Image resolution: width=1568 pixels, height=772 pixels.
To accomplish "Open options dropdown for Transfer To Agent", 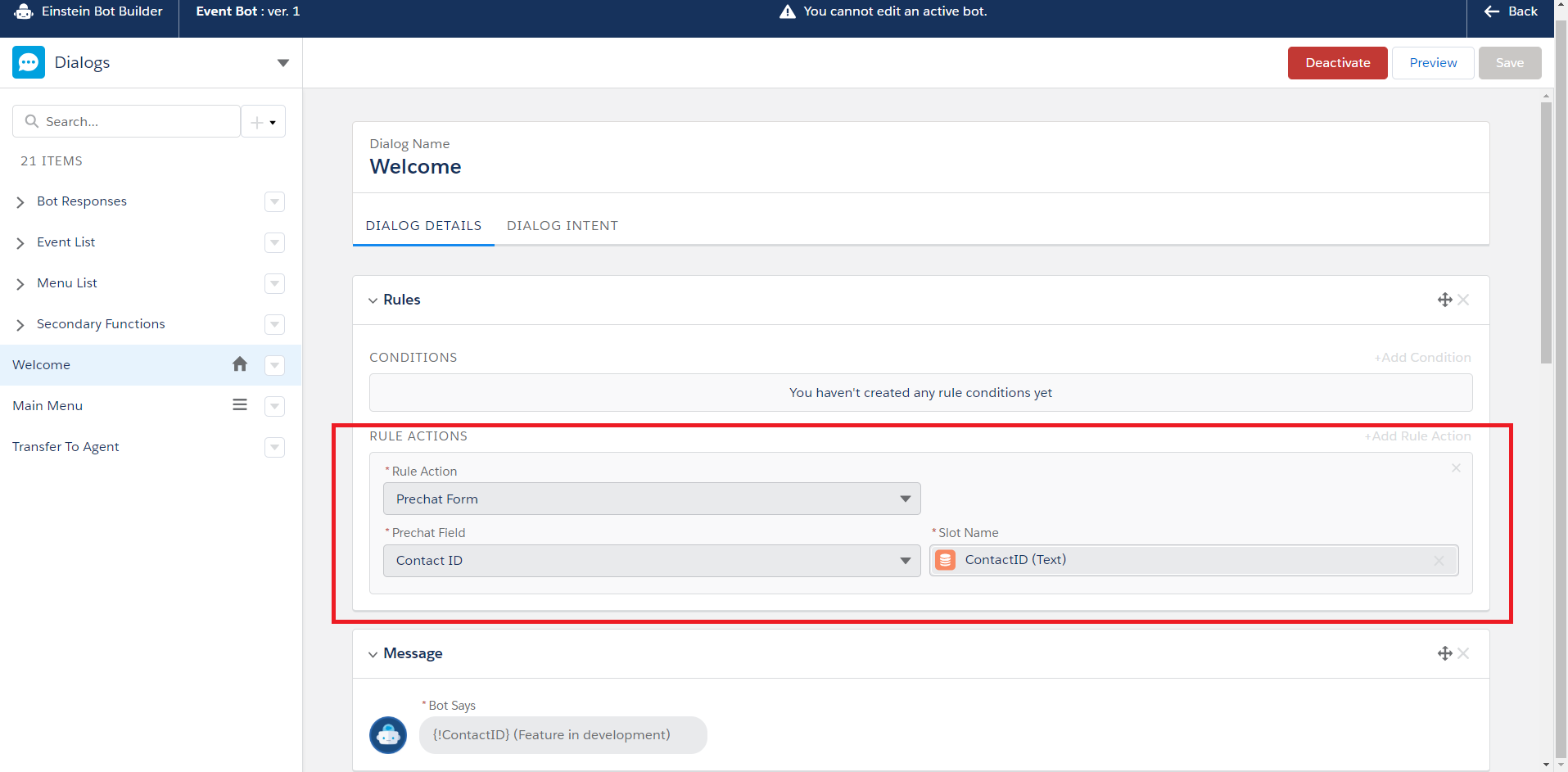I will (x=275, y=447).
